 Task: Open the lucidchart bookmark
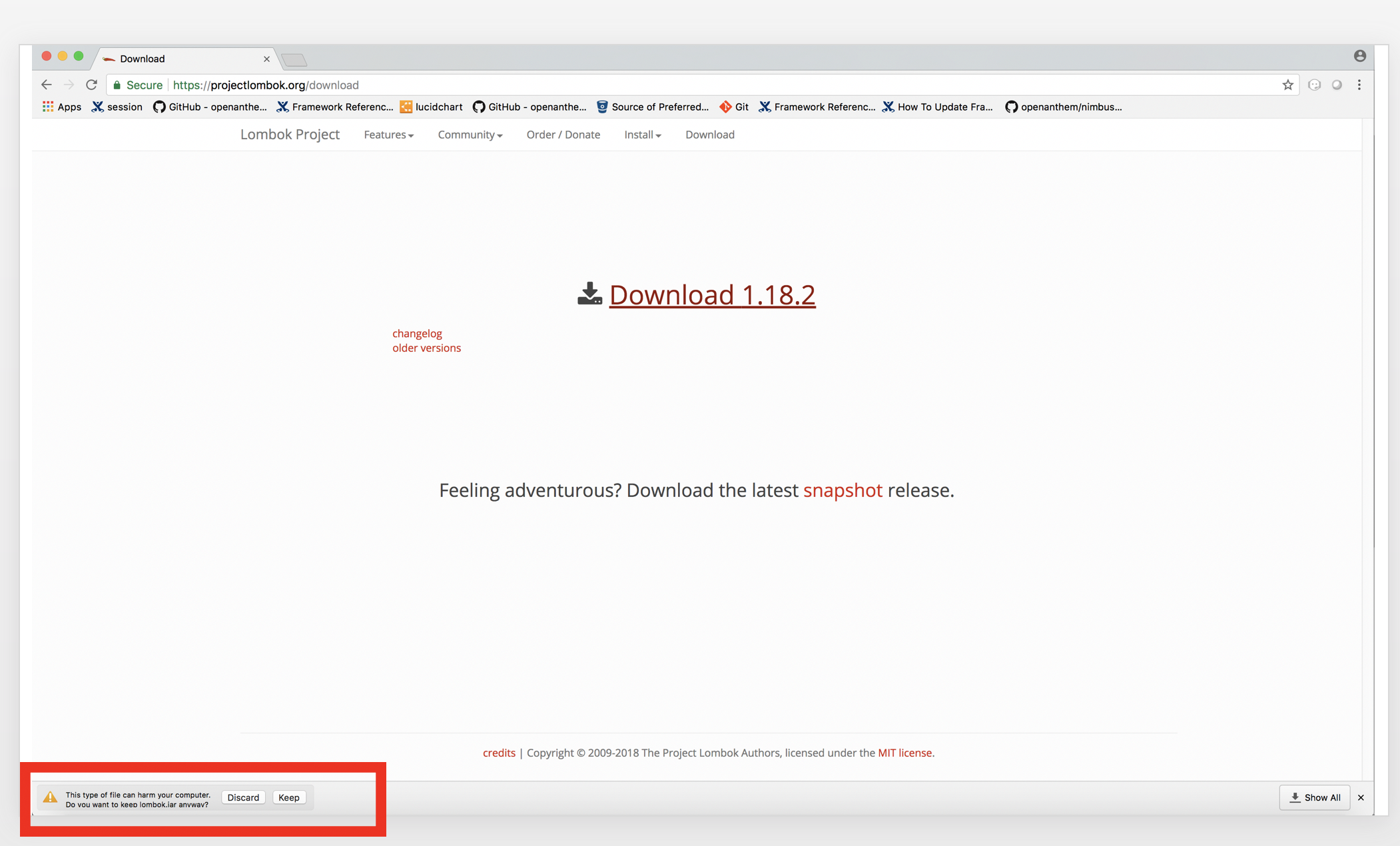coord(431,107)
